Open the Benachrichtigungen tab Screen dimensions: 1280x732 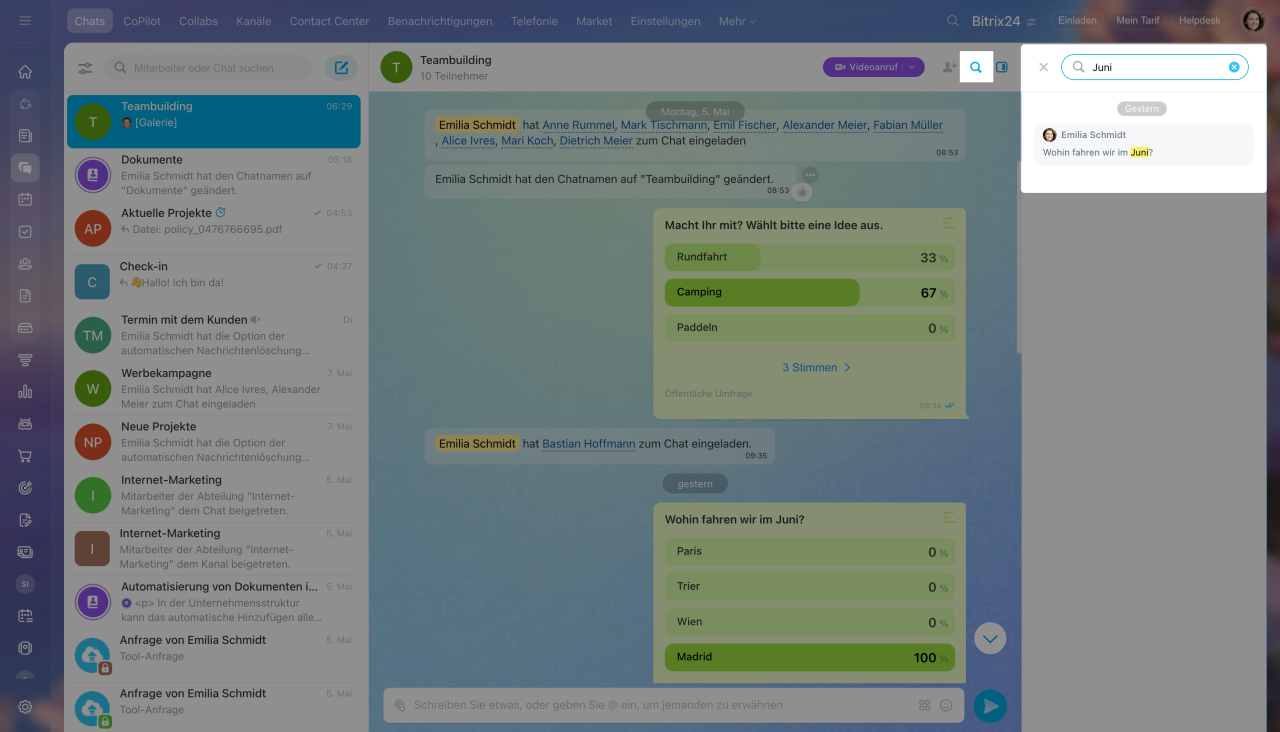click(440, 21)
